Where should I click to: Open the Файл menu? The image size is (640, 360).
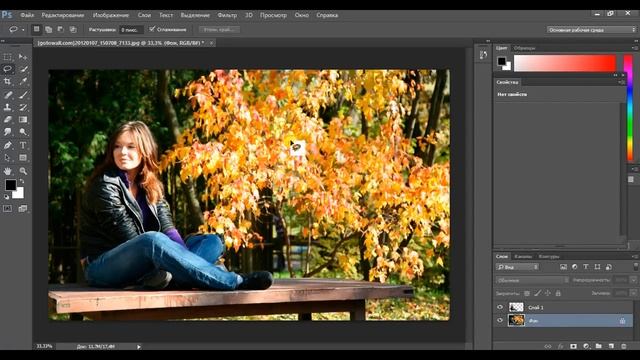coord(27,15)
